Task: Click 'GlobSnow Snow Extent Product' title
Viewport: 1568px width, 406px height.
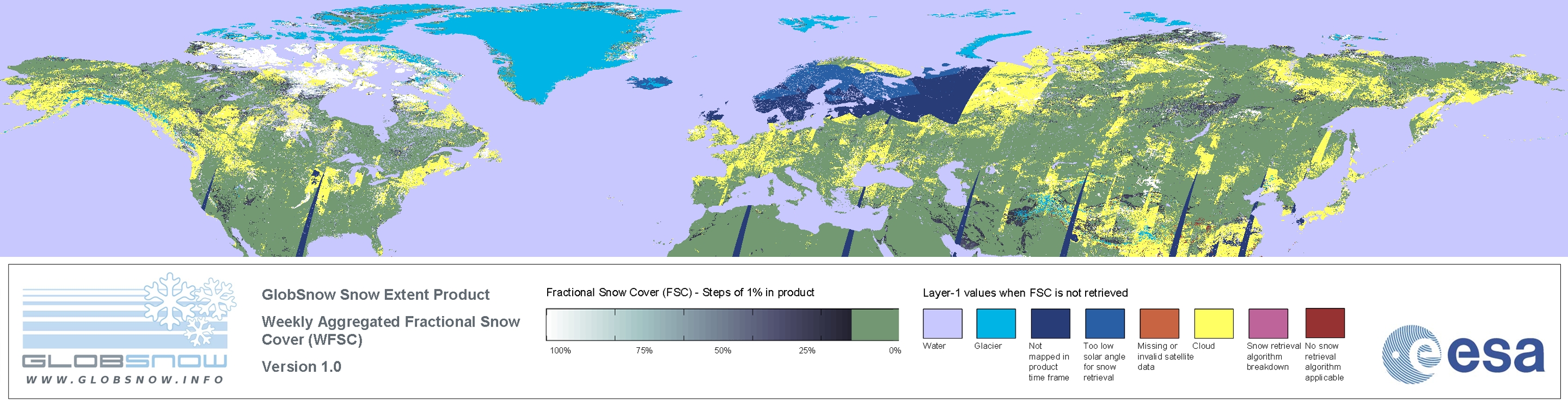Action: pos(376,294)
